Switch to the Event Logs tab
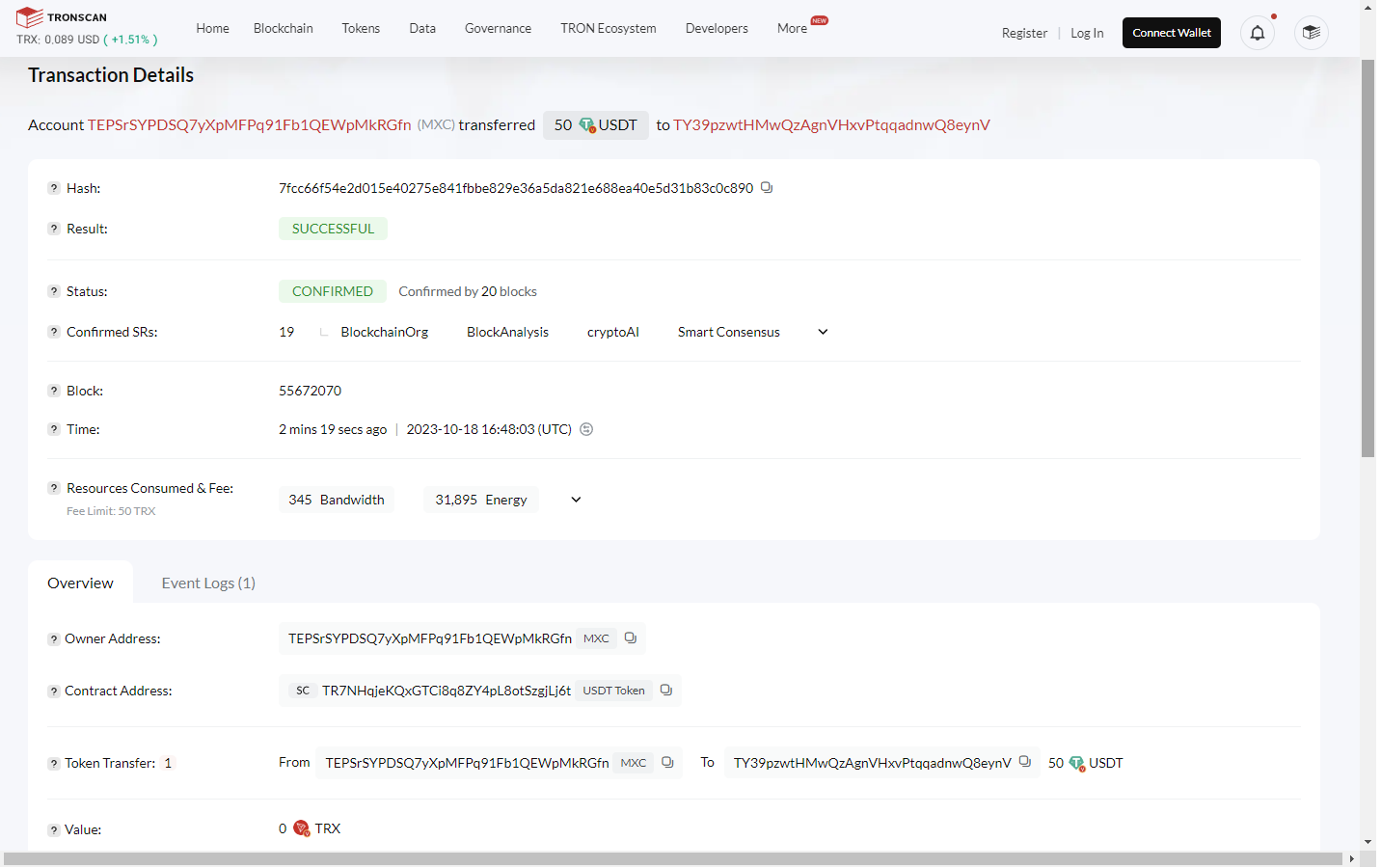1381x868 pixels. (x=208, y=583)
